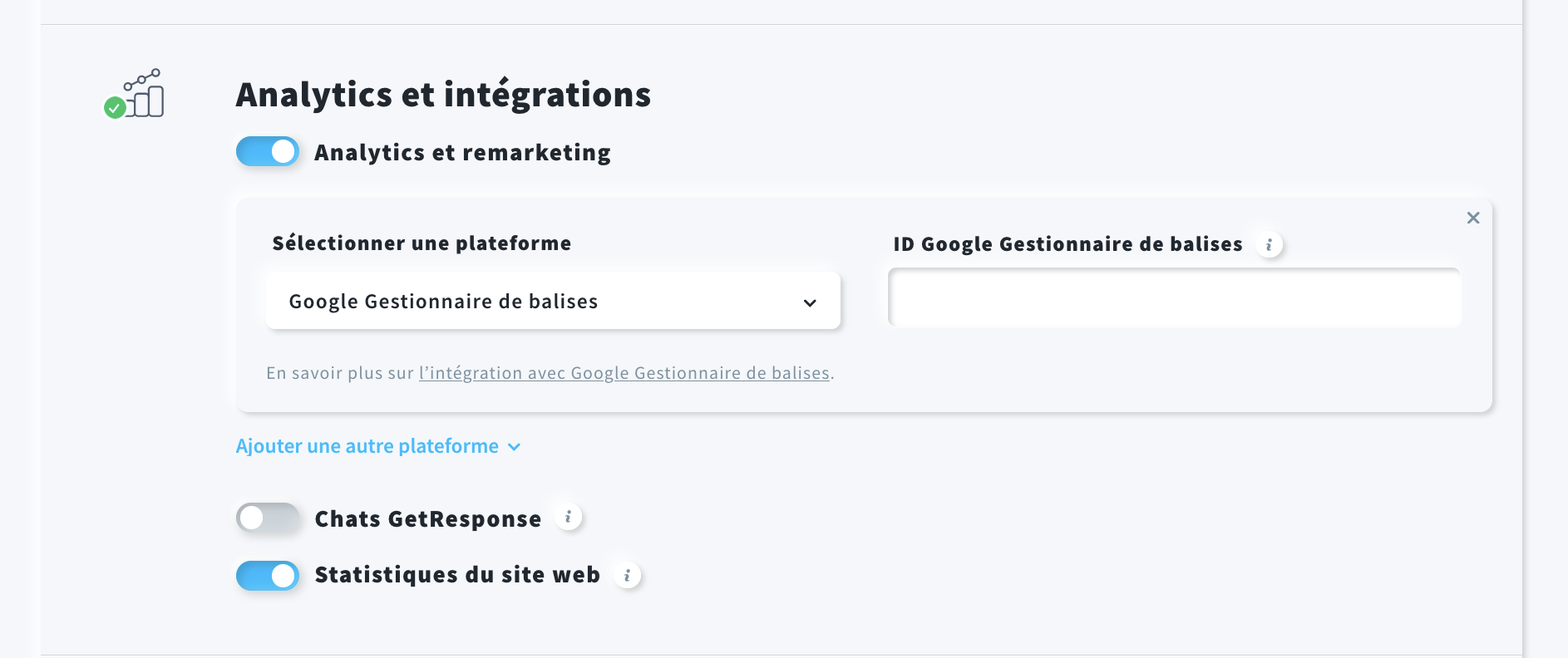Show info for ID Google Gestionnaire de balises

[1269, 244]
